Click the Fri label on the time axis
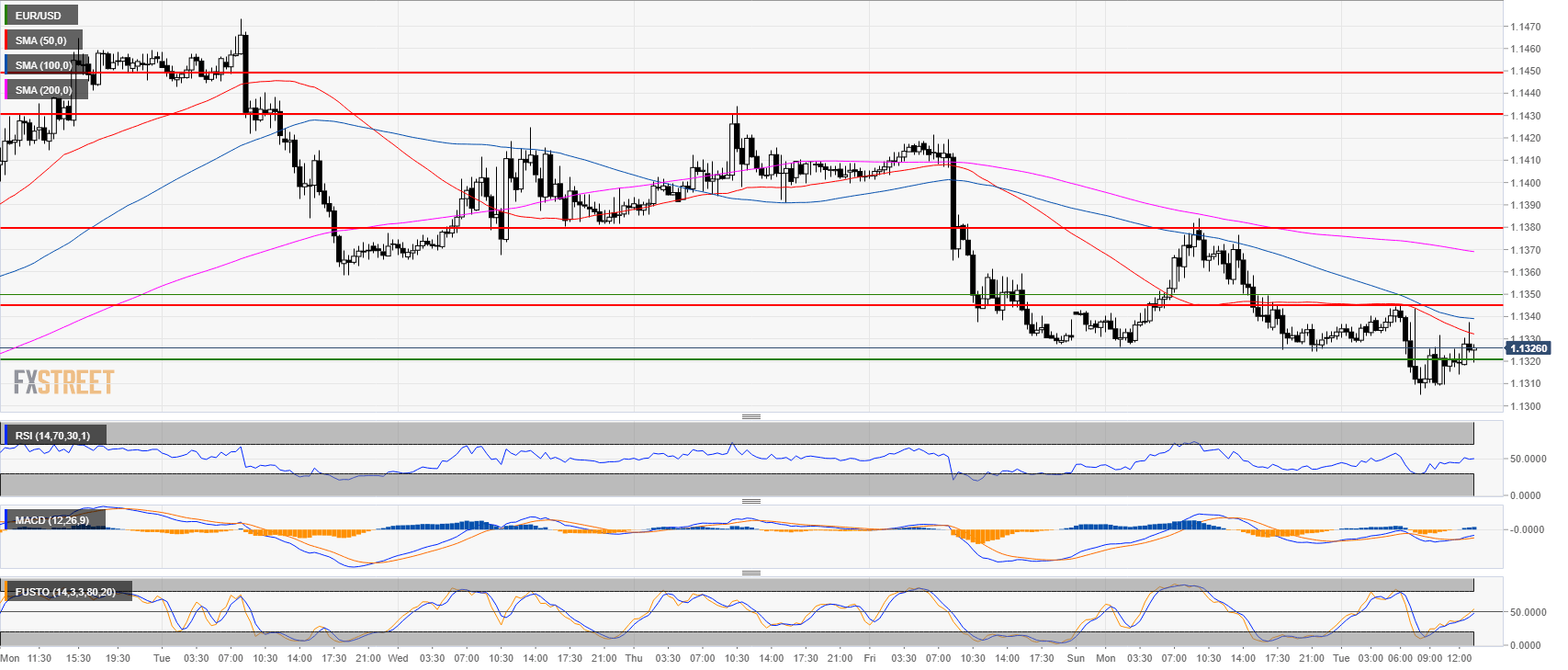Screen dimensions: 1568x670 click(x=869, y=658)
